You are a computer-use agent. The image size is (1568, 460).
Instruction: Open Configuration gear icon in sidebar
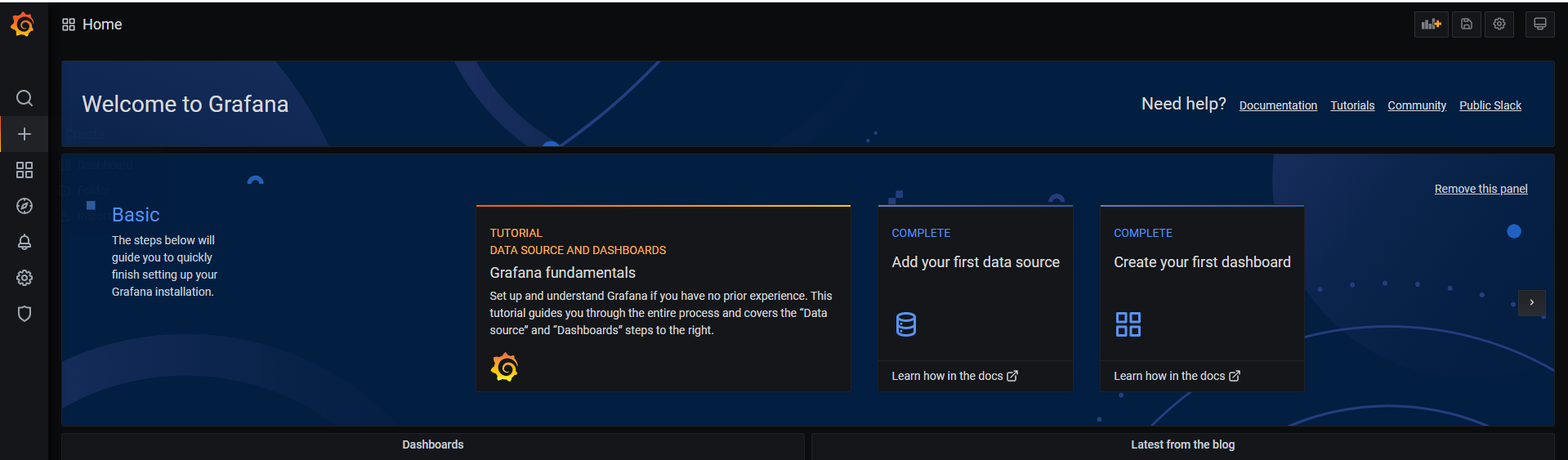(25, 278)
